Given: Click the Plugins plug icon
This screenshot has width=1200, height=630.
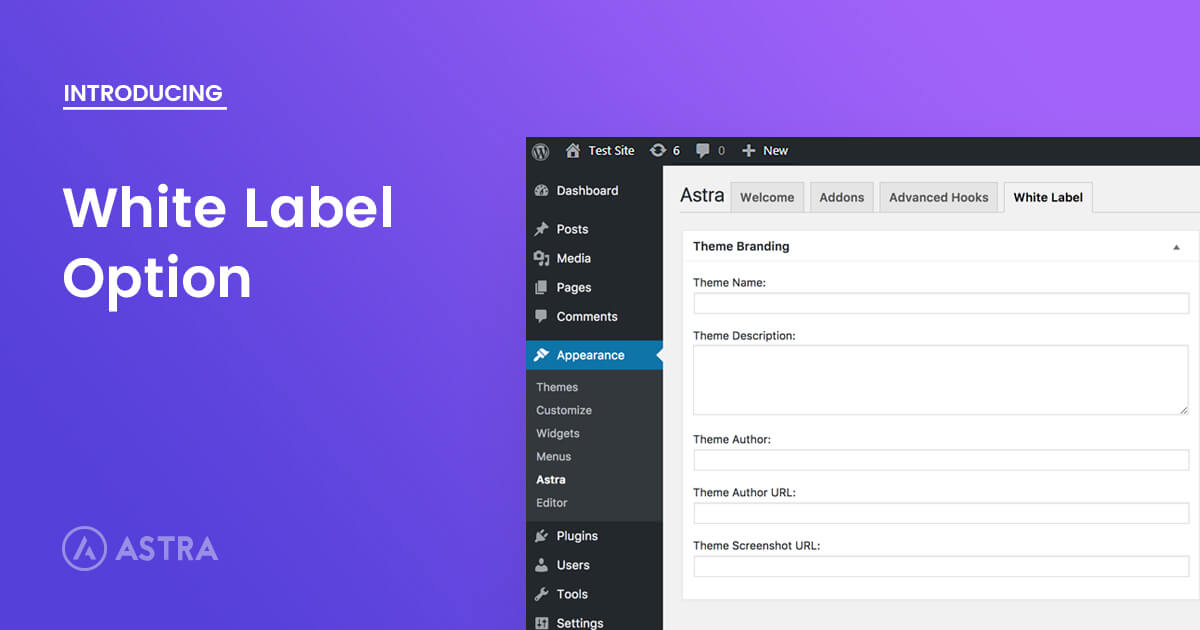Looking at the screenshot, I should [x=542, y=536].
